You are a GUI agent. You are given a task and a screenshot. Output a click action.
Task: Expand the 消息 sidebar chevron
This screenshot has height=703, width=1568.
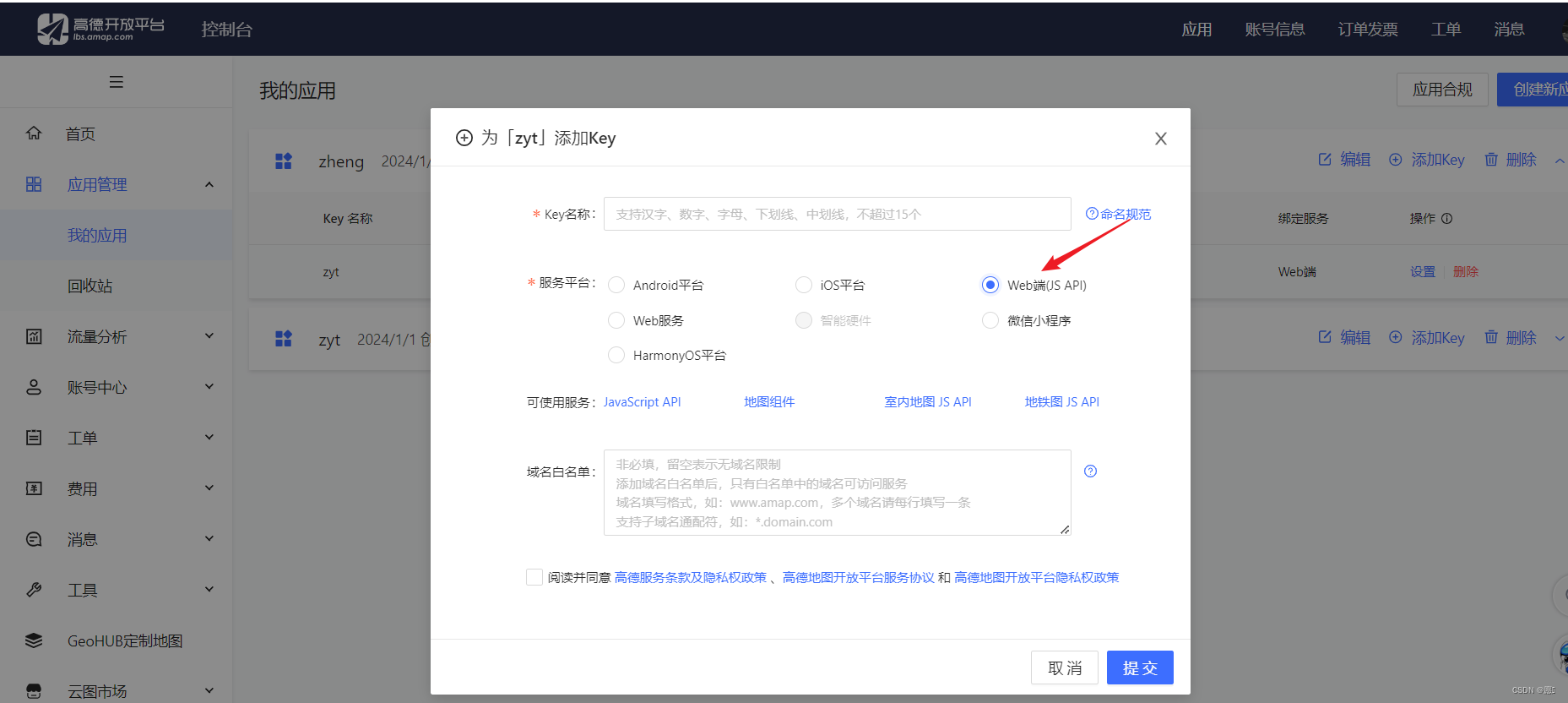pyautogui.click(x=209, y=538)
